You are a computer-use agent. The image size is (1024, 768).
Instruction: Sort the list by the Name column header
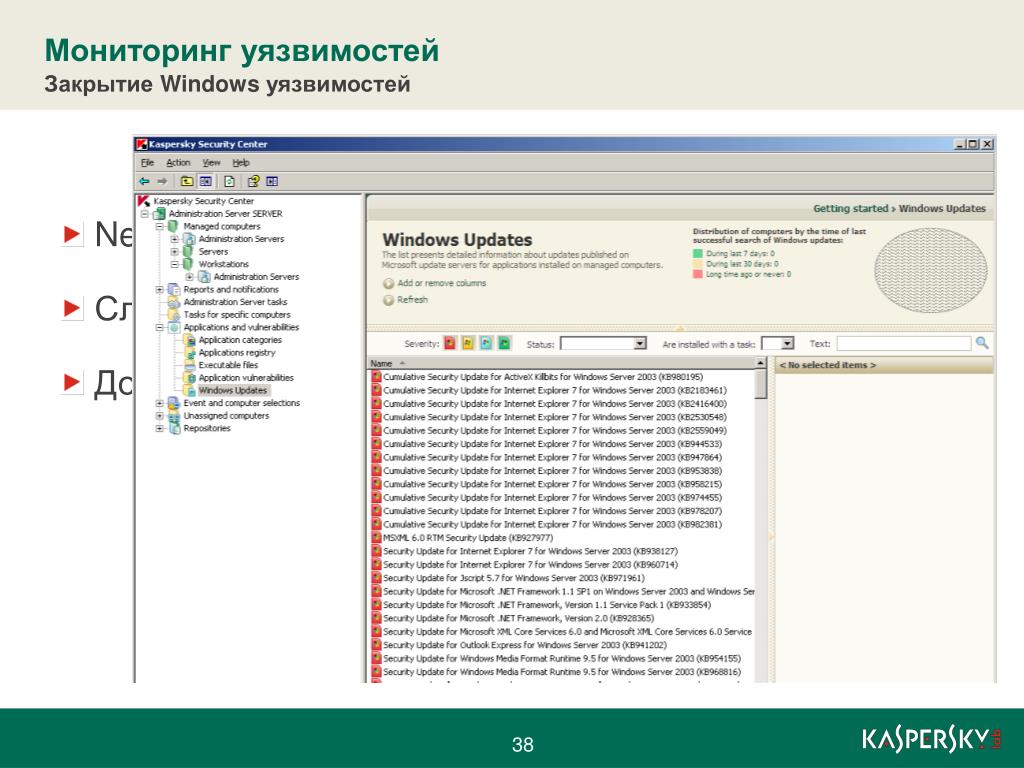click(x=562, y=363)
